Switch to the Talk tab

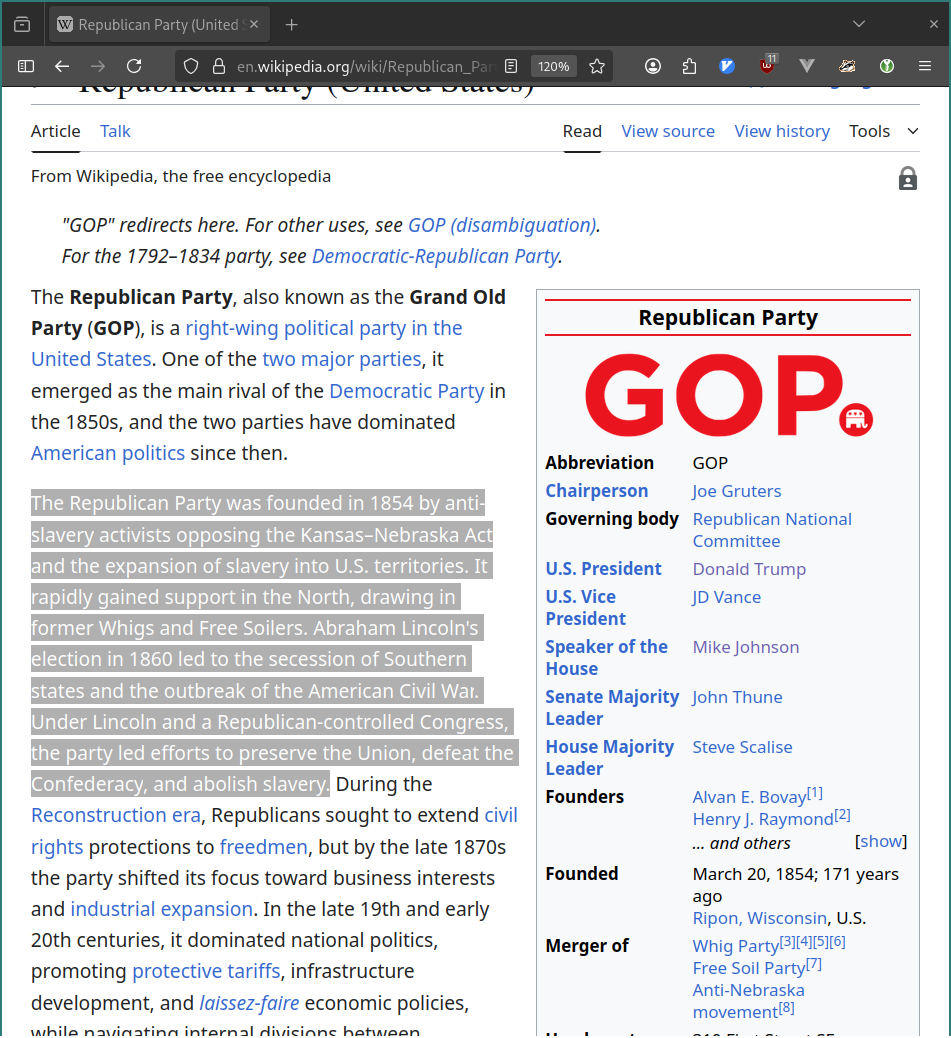tap(115, 131)
